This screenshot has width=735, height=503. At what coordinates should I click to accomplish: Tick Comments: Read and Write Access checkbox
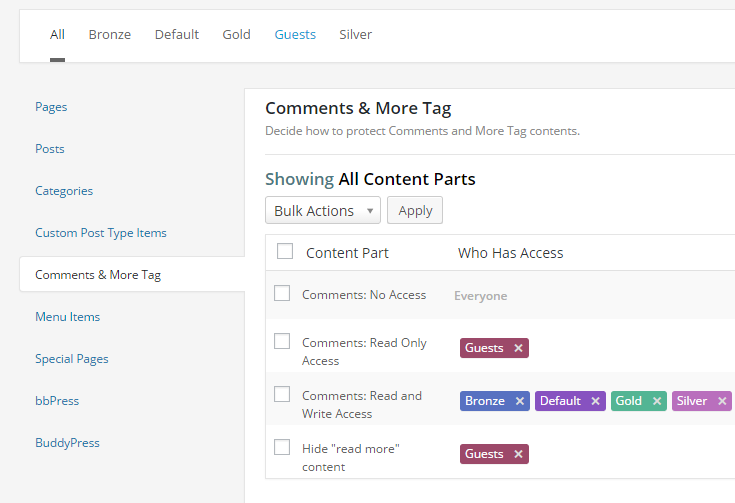click(282, 394)
